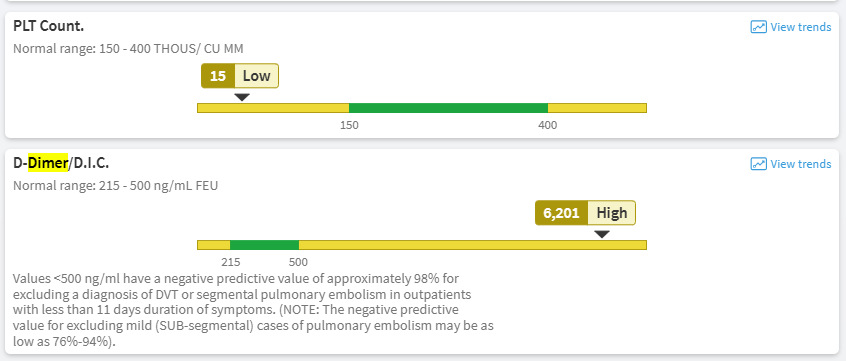Select the 6,201 result value badge

[x=561, y=213]
